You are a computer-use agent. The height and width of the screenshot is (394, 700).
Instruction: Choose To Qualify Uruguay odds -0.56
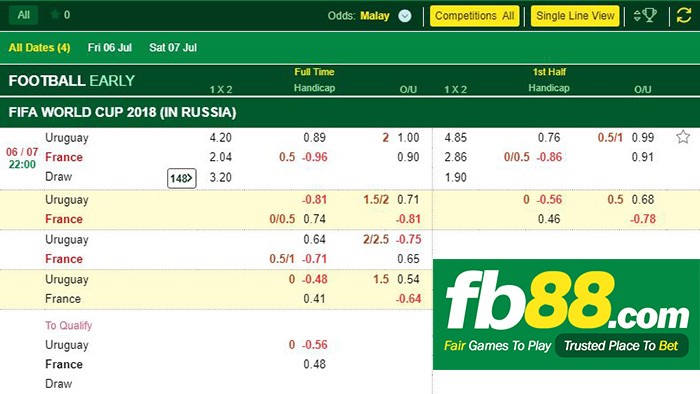click(x=315, y=344)
